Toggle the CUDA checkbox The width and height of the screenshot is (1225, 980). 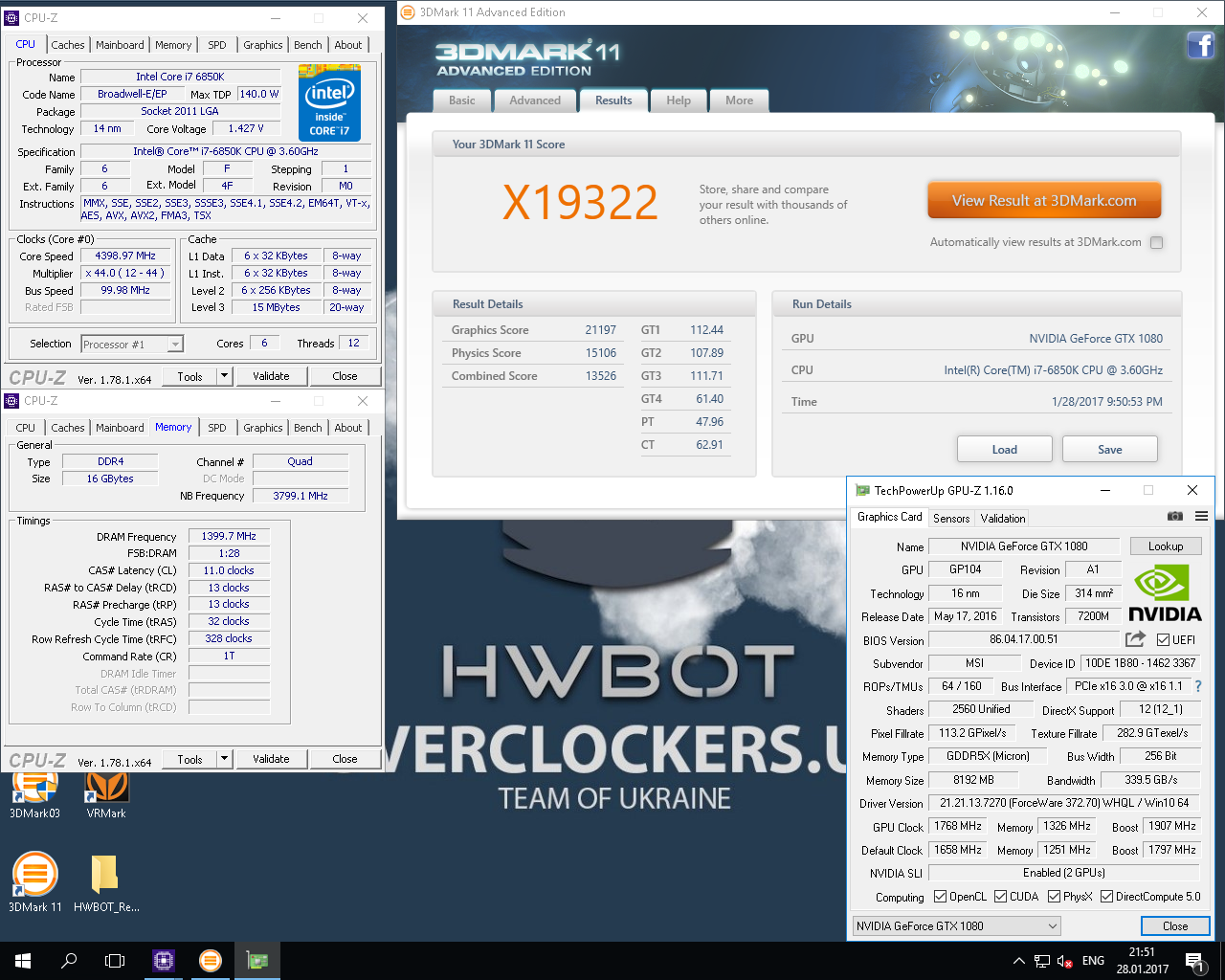tap(1000, 897)
